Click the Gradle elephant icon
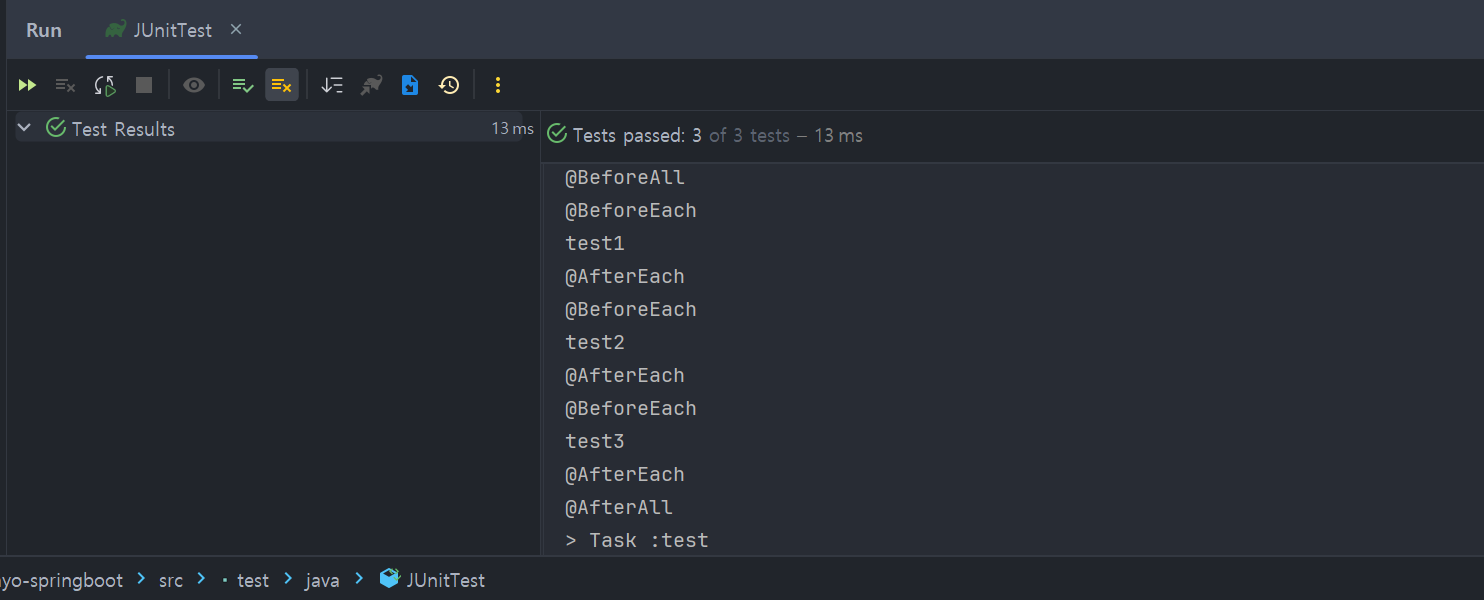Image resolution: width=1484 pixels, height=600 pixels. click(371, 85)
